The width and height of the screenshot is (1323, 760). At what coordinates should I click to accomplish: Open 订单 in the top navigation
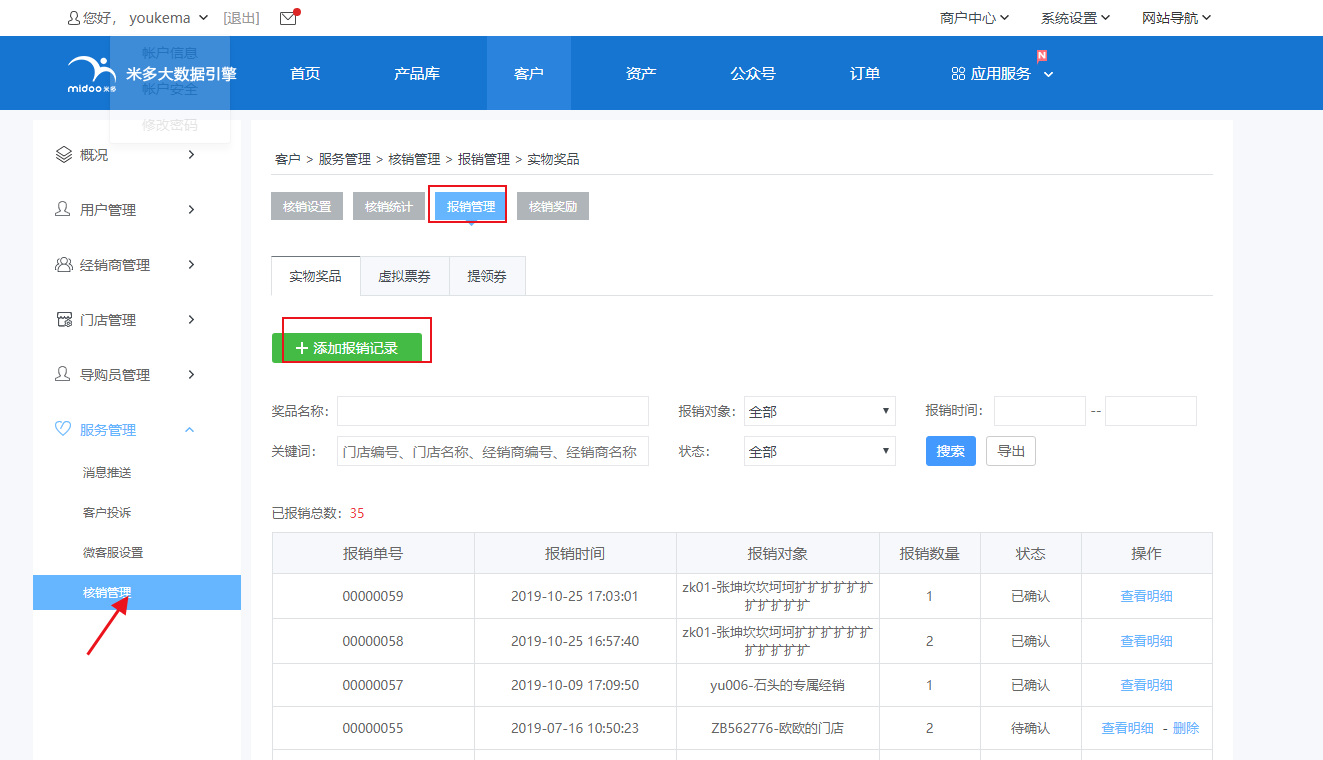click(x=865, y=74)
